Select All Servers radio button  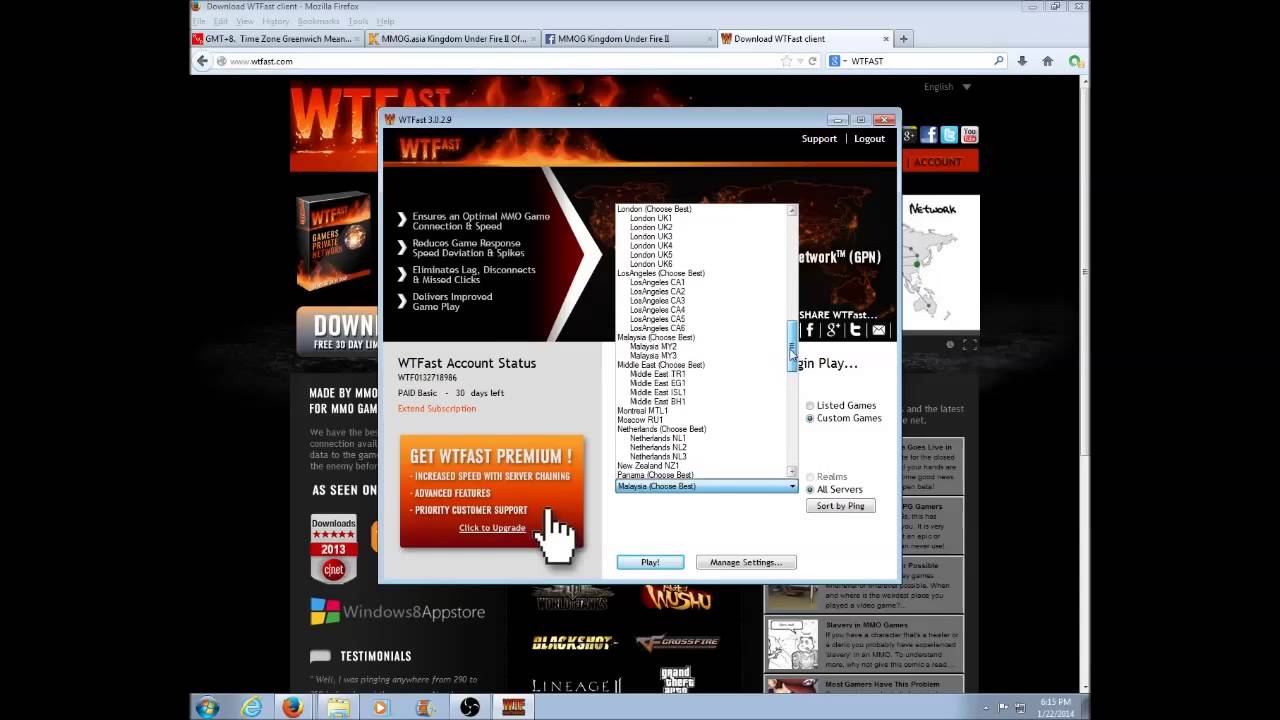pyautogui.click(x=810, y=489)
